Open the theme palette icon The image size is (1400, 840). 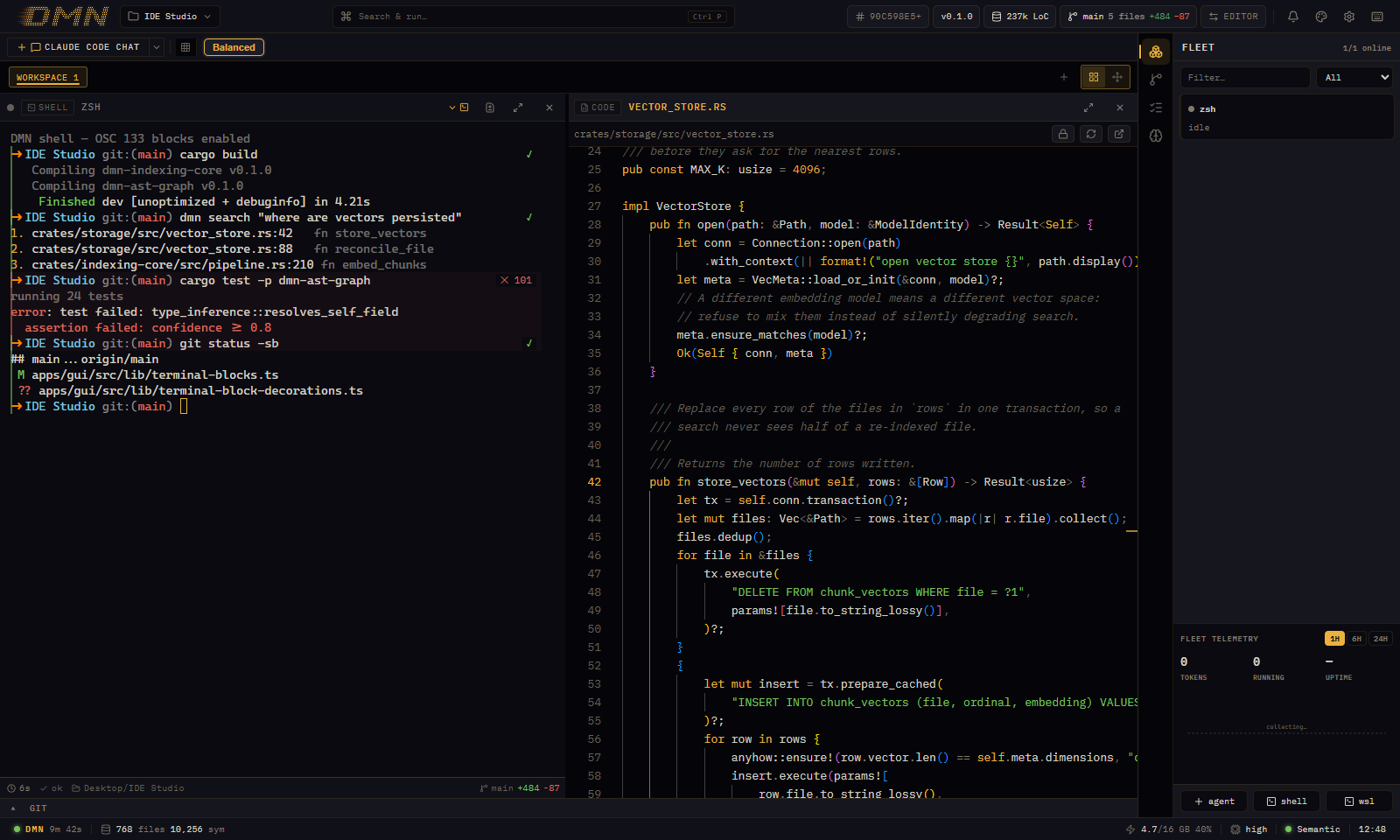[x=1321, y=17]
